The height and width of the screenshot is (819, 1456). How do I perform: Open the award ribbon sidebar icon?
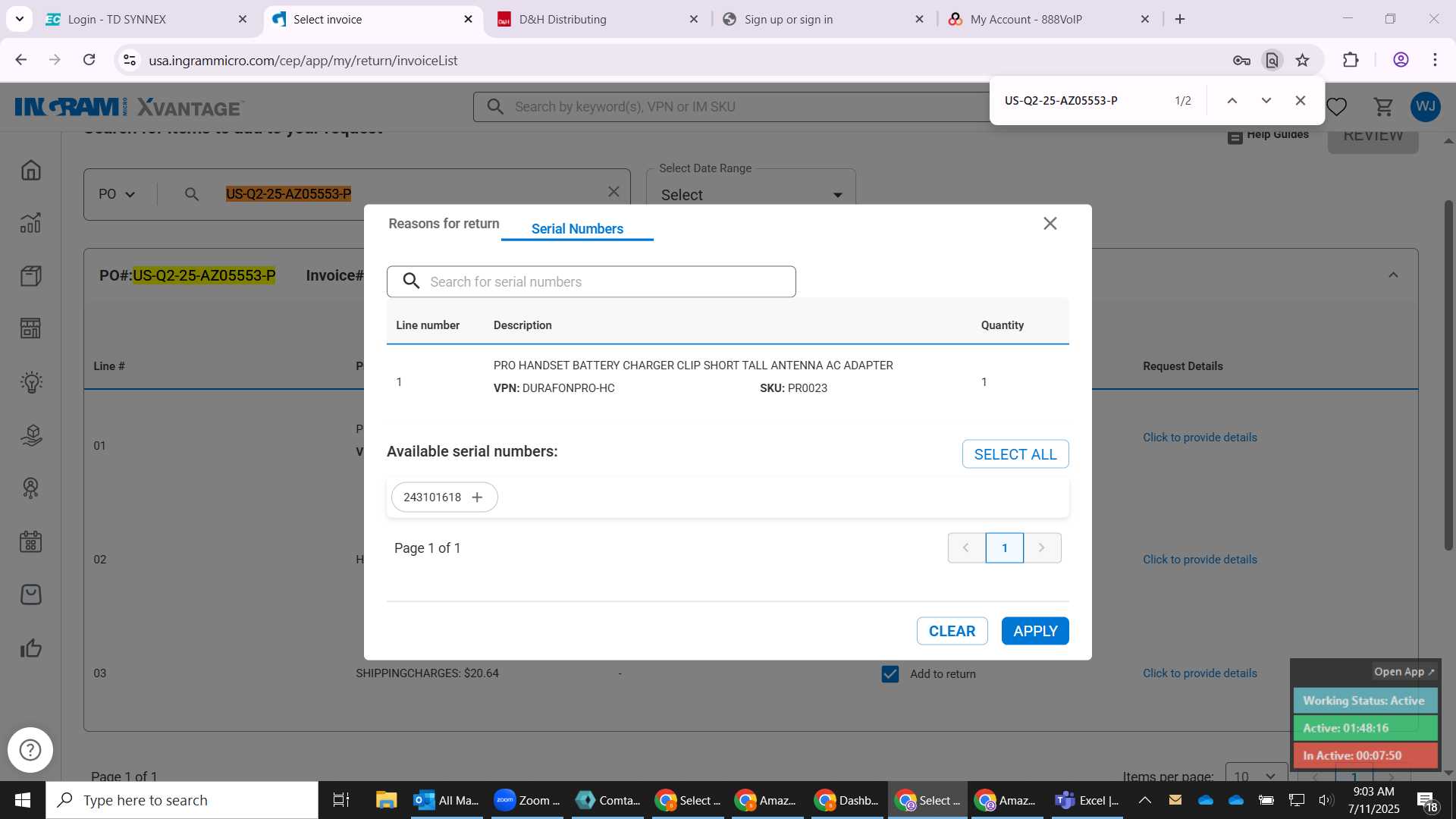tap(31, 488)
